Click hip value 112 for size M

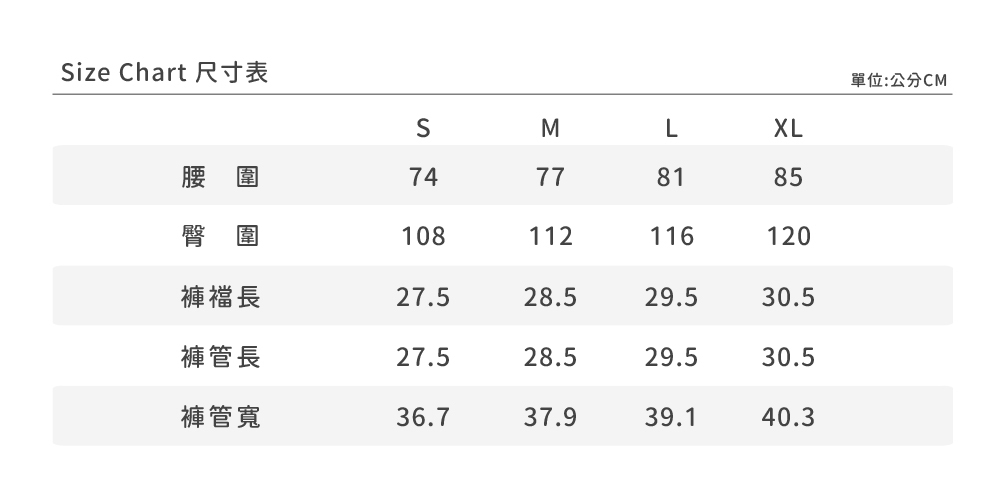click(x=550, y=237)
